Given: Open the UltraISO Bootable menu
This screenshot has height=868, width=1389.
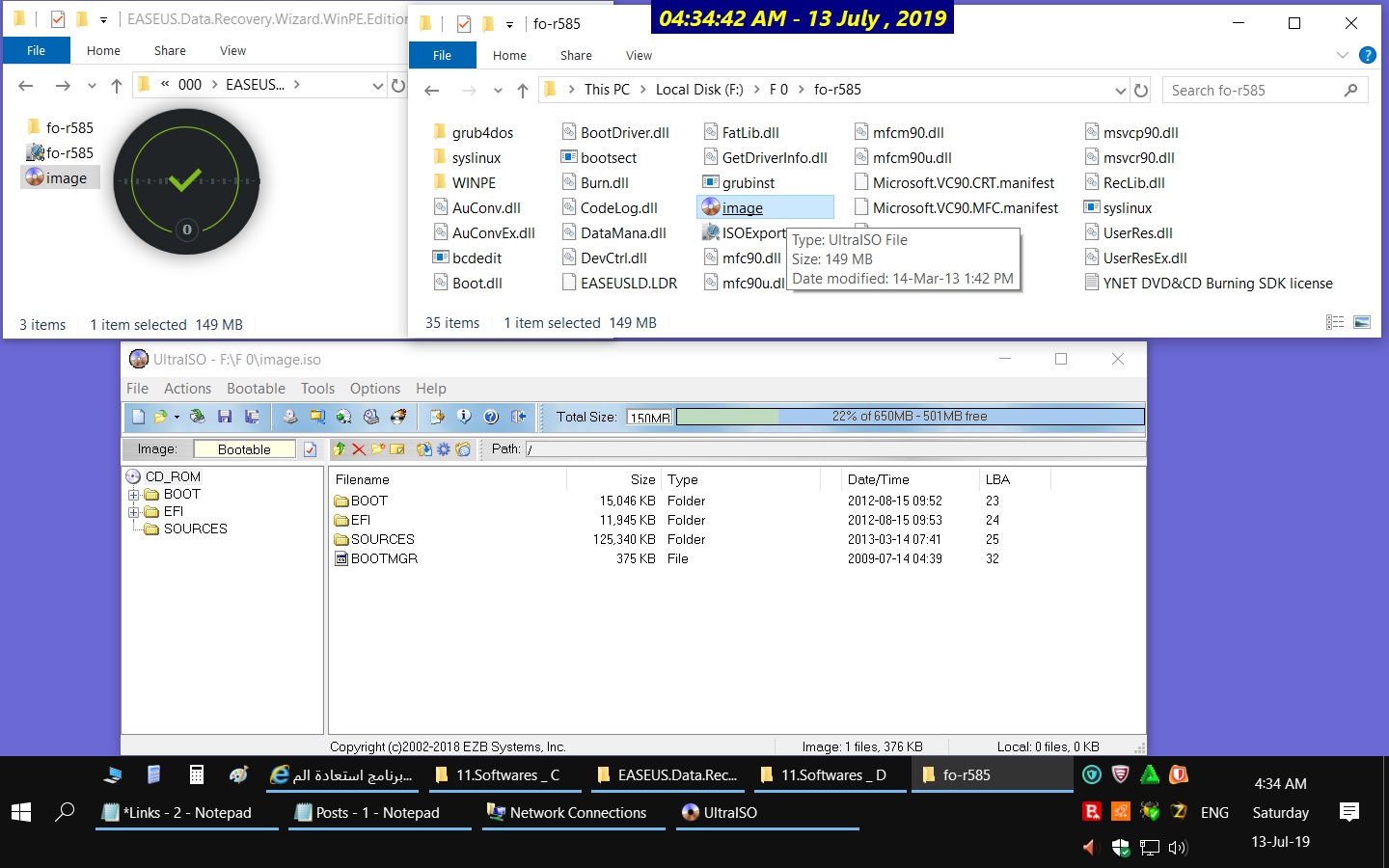Looking at the screenshot, I should tap(256, 389).
